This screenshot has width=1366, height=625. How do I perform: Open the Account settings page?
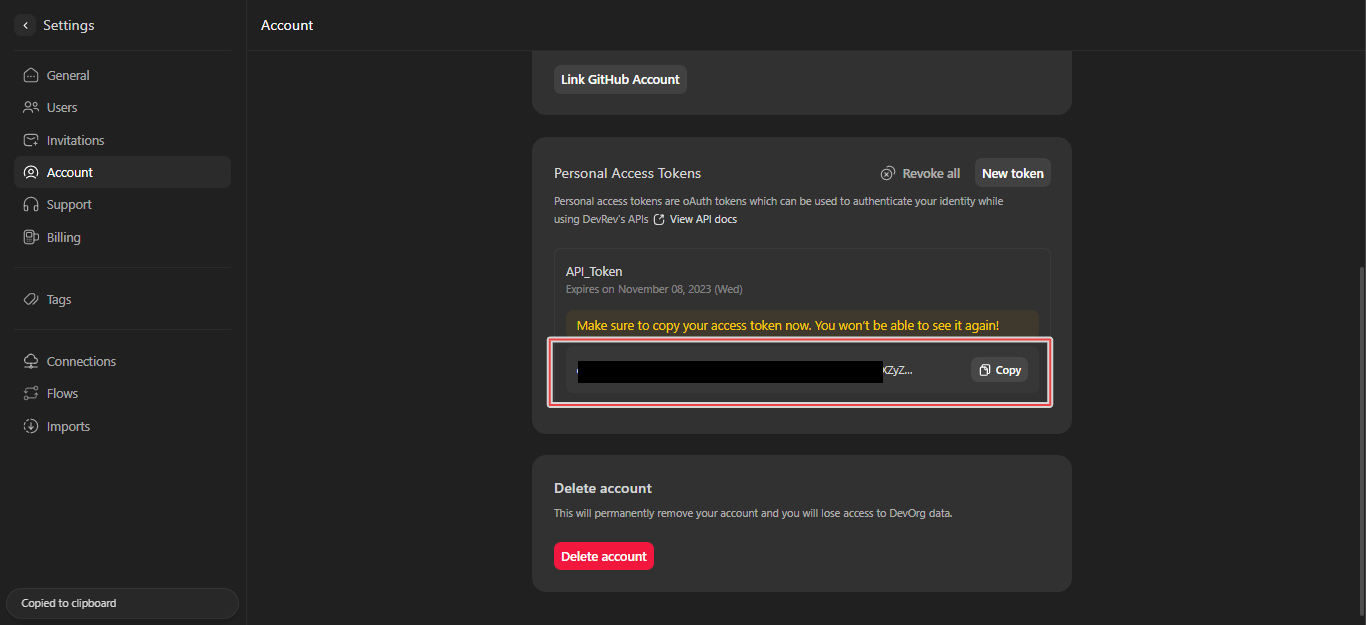point(70,173)
